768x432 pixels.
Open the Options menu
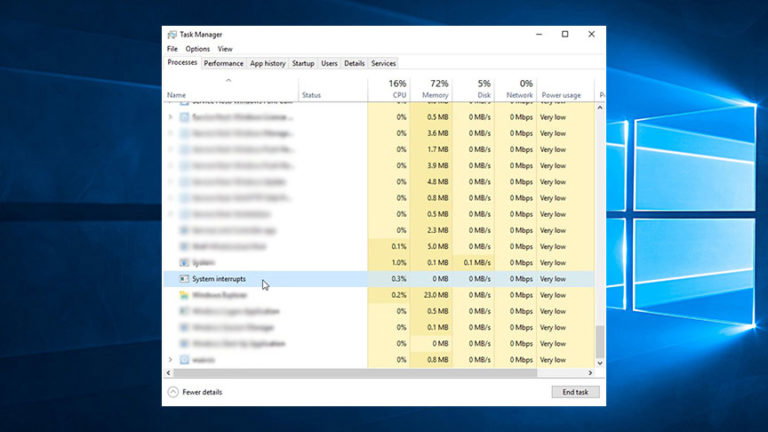pos(197,49)
